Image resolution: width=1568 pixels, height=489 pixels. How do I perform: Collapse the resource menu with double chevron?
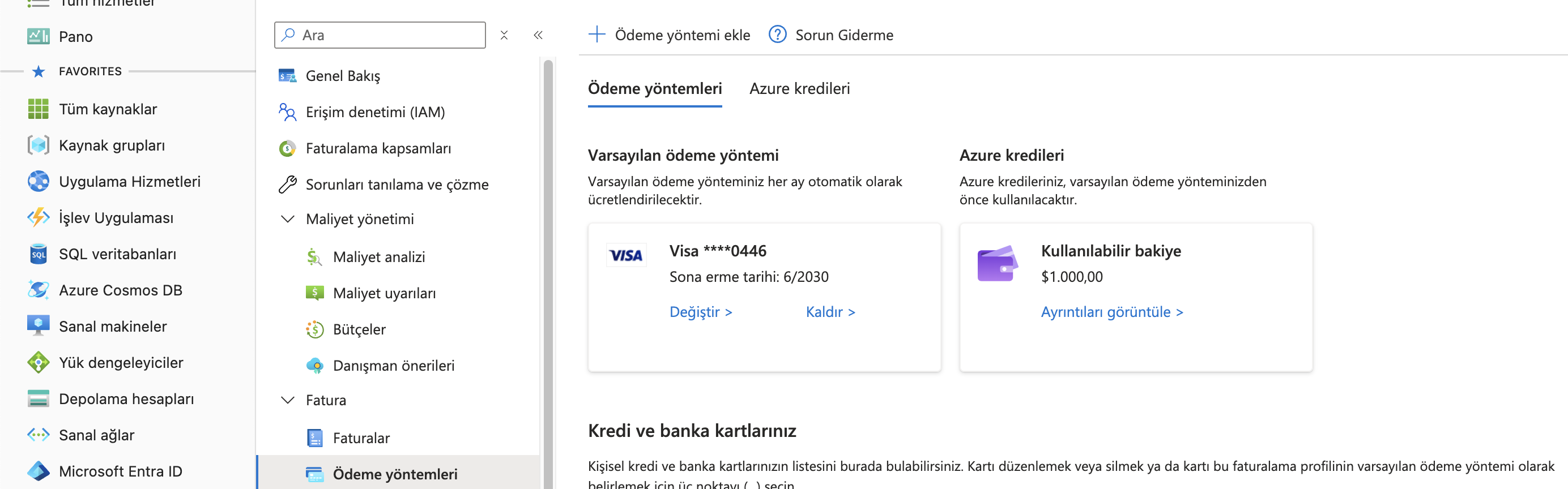538,35
